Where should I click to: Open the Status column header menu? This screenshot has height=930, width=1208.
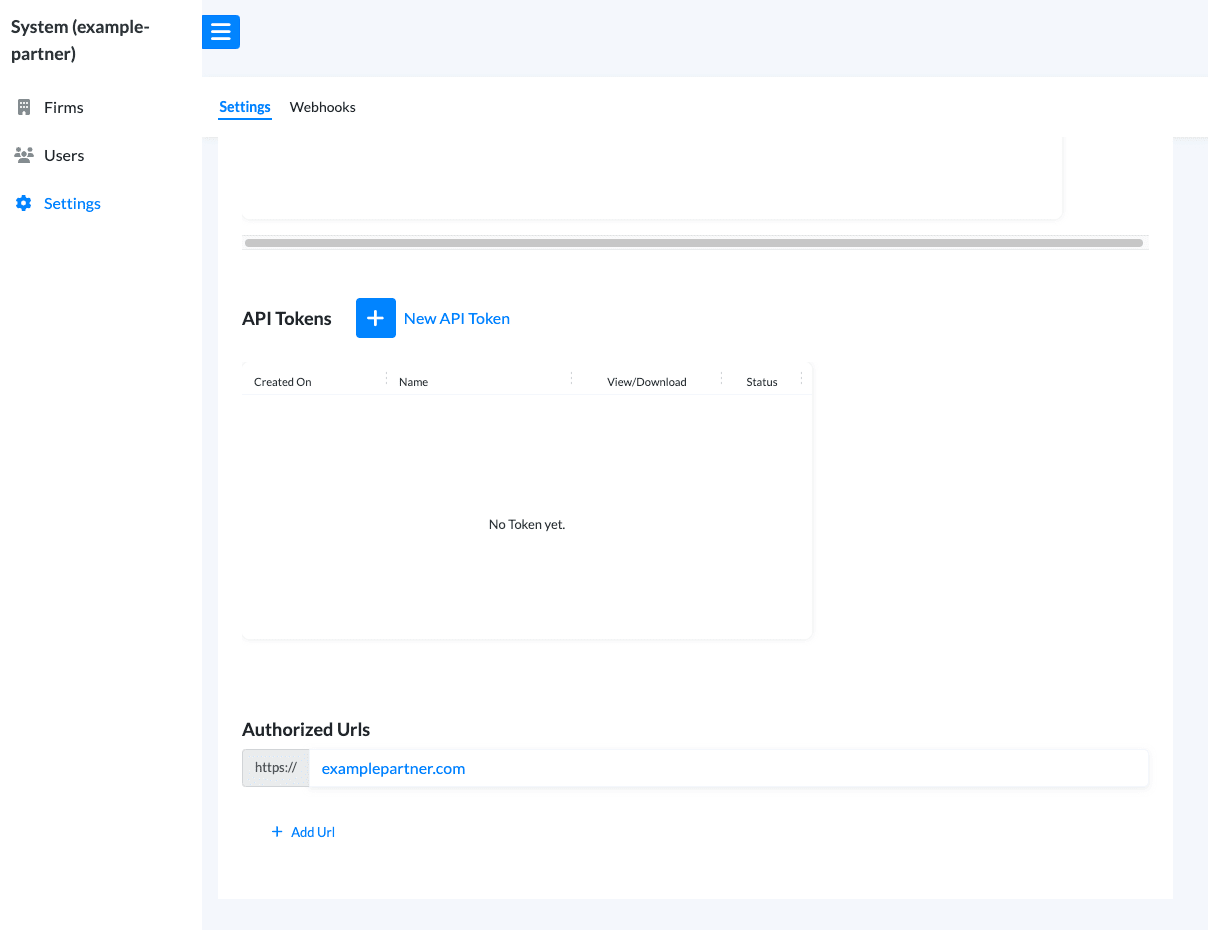click(800, 378)
